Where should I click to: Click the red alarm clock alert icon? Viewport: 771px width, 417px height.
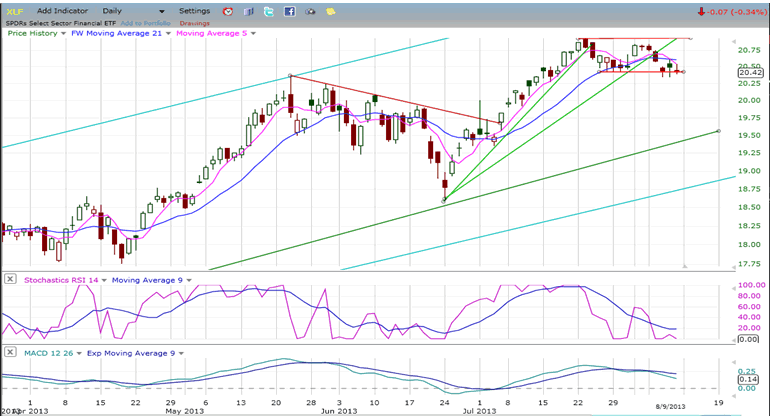228,11
